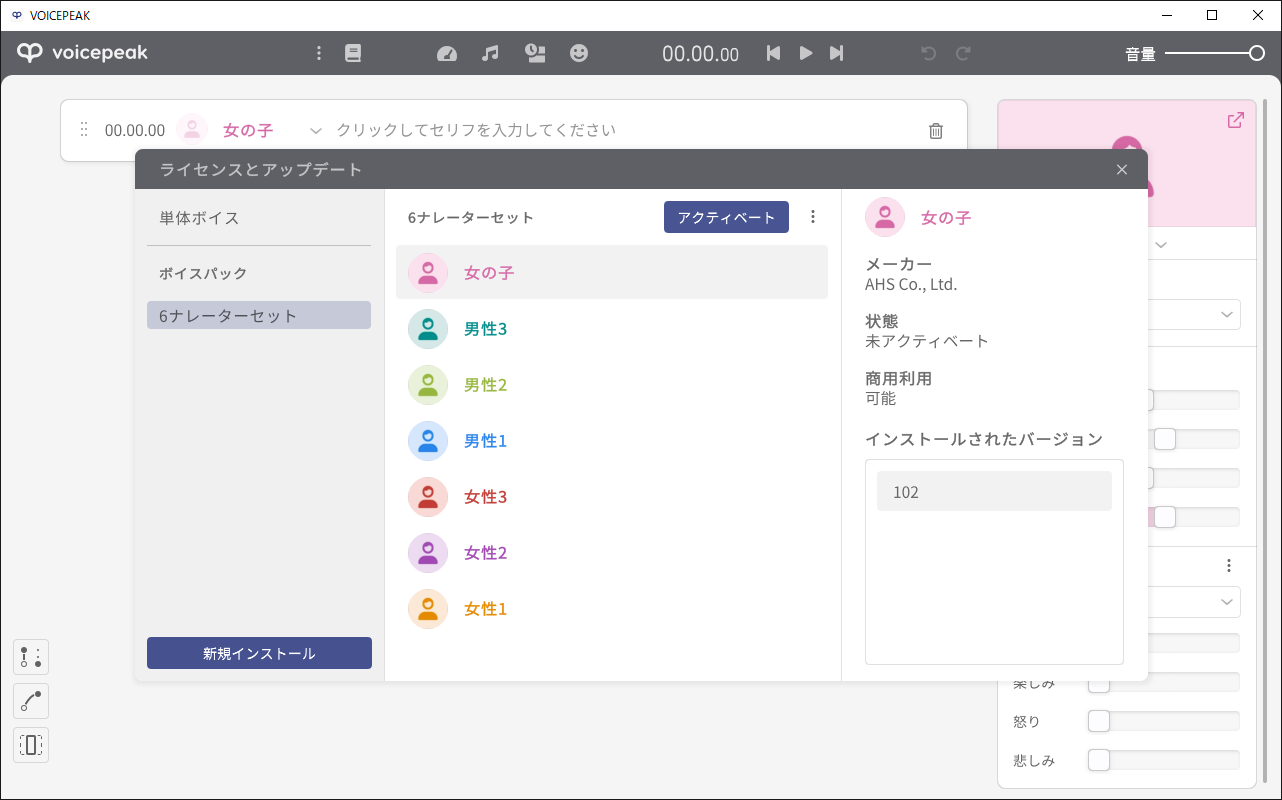
Task: Adjust the 怒り emotion slider
Action: tap(1164, 721)
